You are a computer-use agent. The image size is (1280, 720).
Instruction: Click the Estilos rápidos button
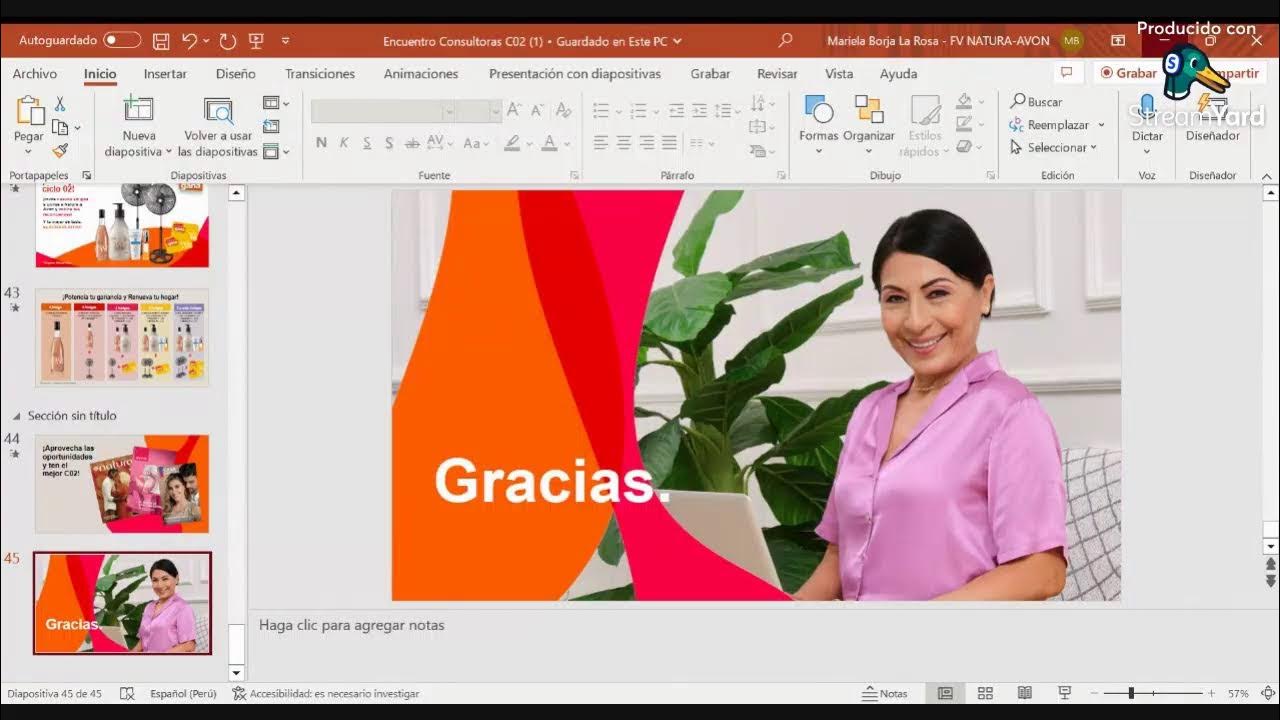pyautogui.click(x=924, y=125)
